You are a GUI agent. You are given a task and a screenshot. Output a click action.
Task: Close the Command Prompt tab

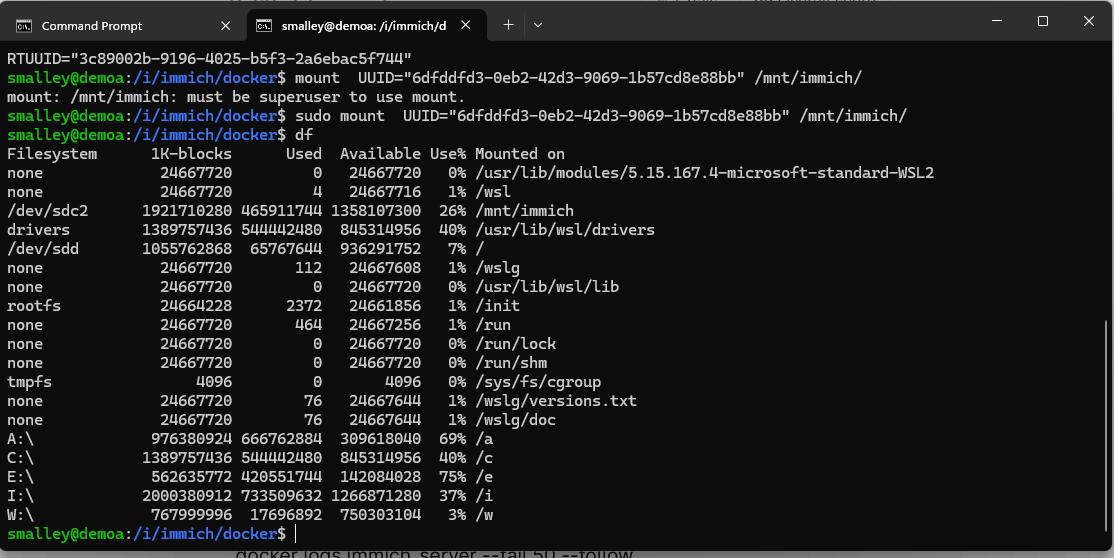pyautogui.click(x=225, y=26)
